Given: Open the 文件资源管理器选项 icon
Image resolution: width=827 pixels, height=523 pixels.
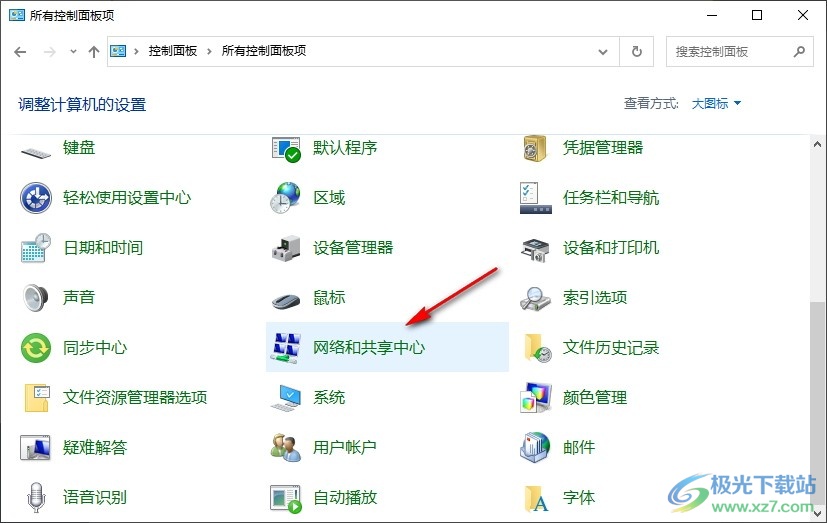Looking at the screenshot, I should pos(37,398).
